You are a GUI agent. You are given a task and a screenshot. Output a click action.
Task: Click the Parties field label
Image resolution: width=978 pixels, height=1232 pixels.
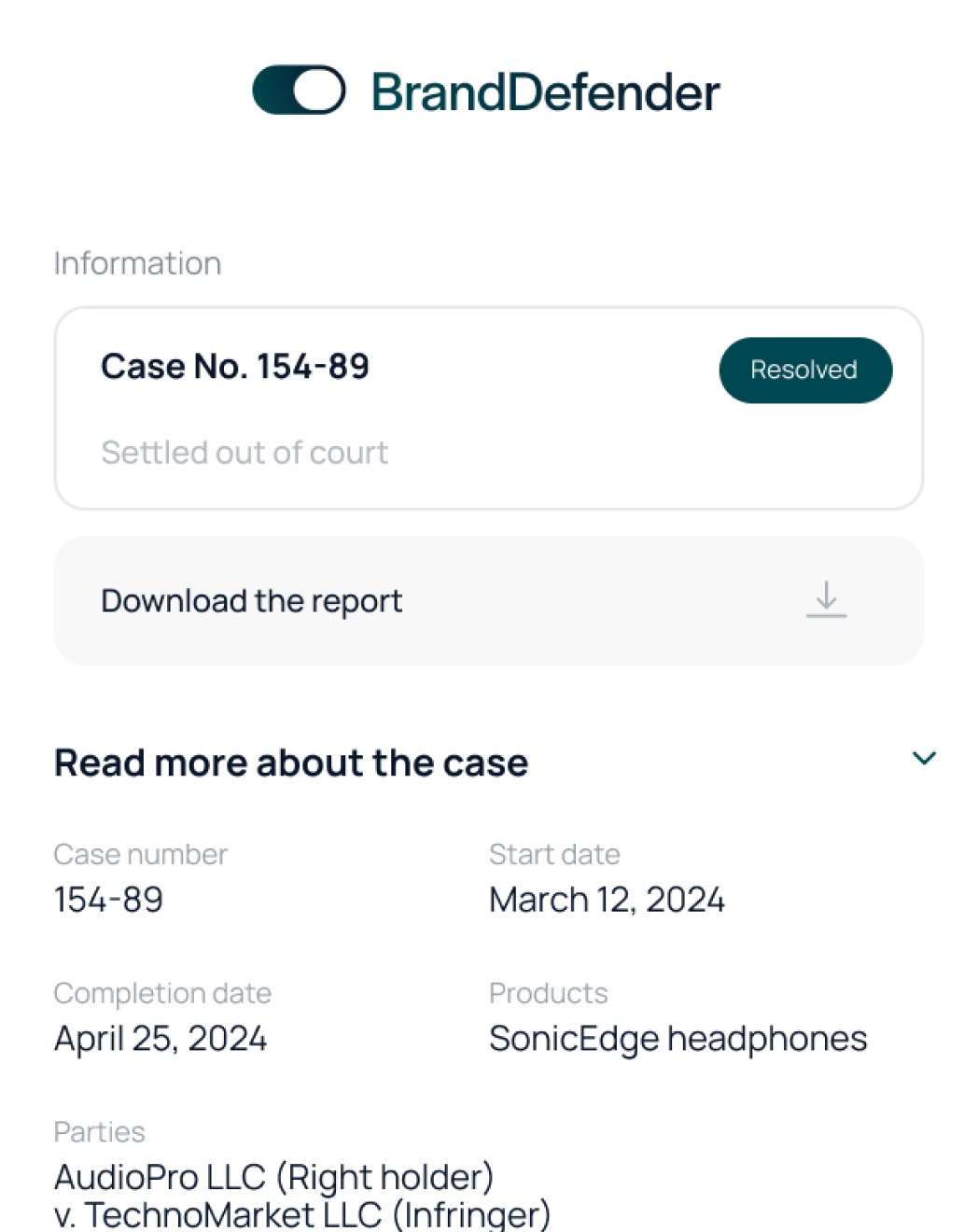point(99,1132)
